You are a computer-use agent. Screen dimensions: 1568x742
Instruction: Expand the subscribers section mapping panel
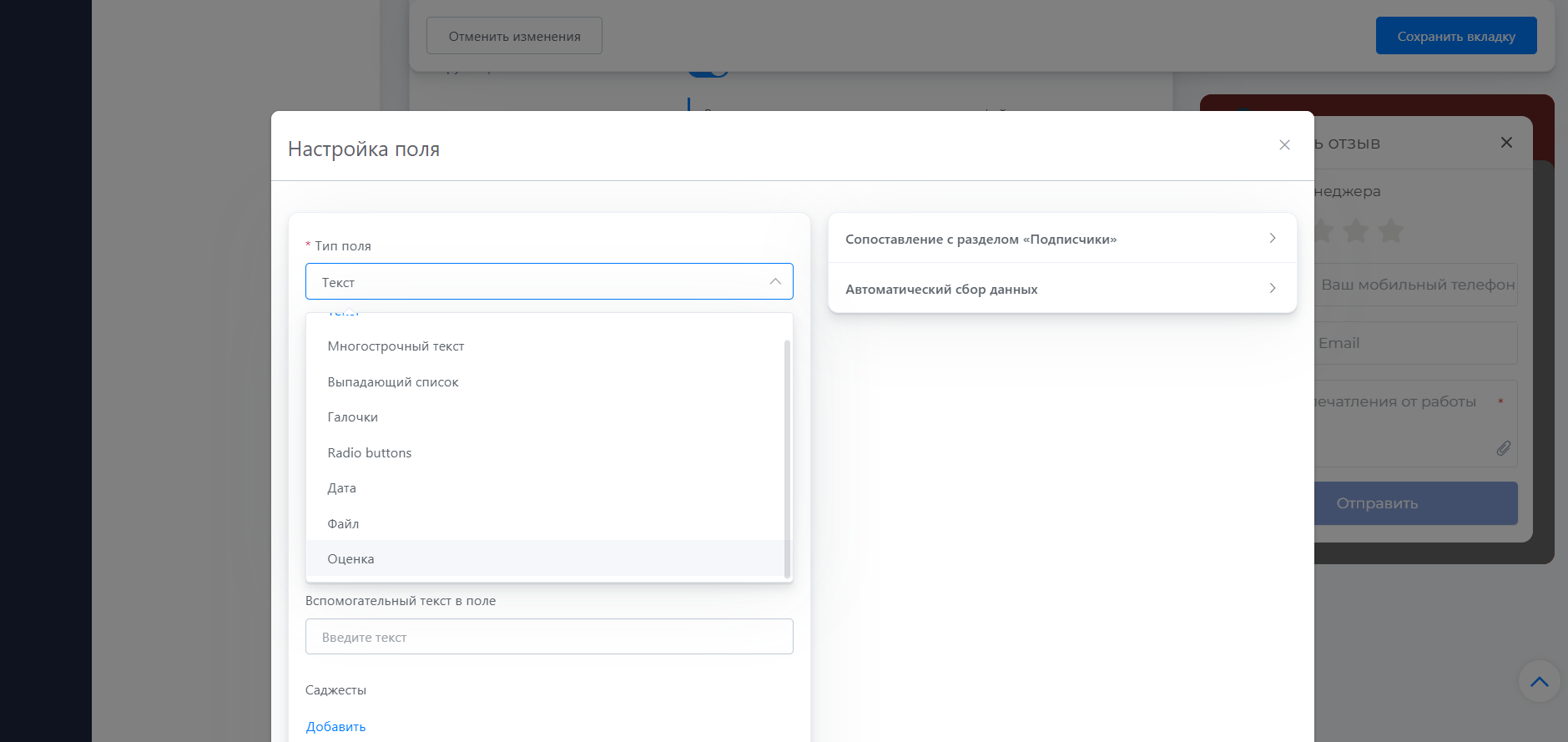1061,239
